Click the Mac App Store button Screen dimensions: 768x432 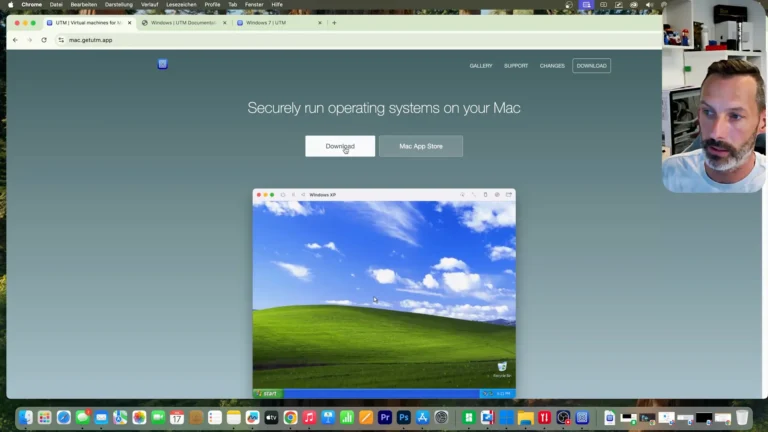[x=420, y=146]
